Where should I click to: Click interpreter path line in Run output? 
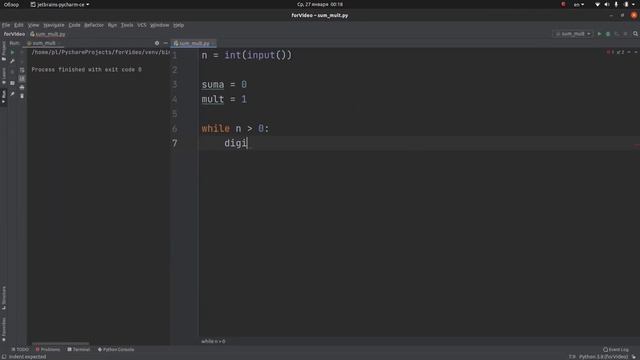100,52
